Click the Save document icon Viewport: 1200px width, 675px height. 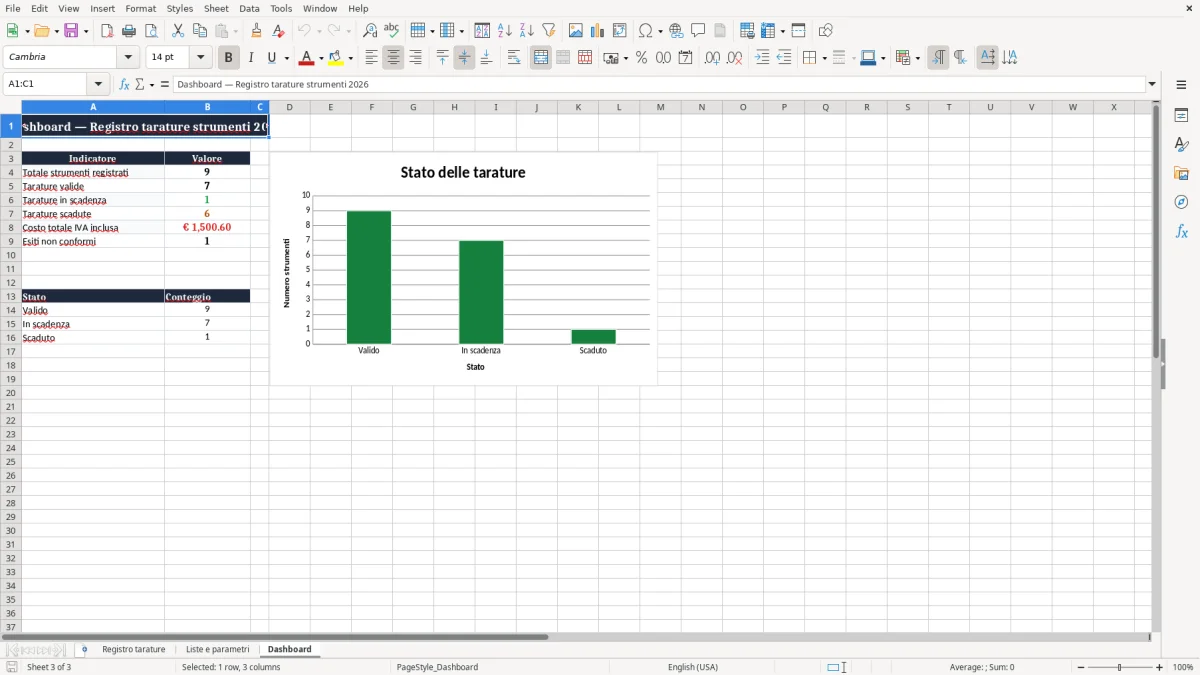pos(71,31)
